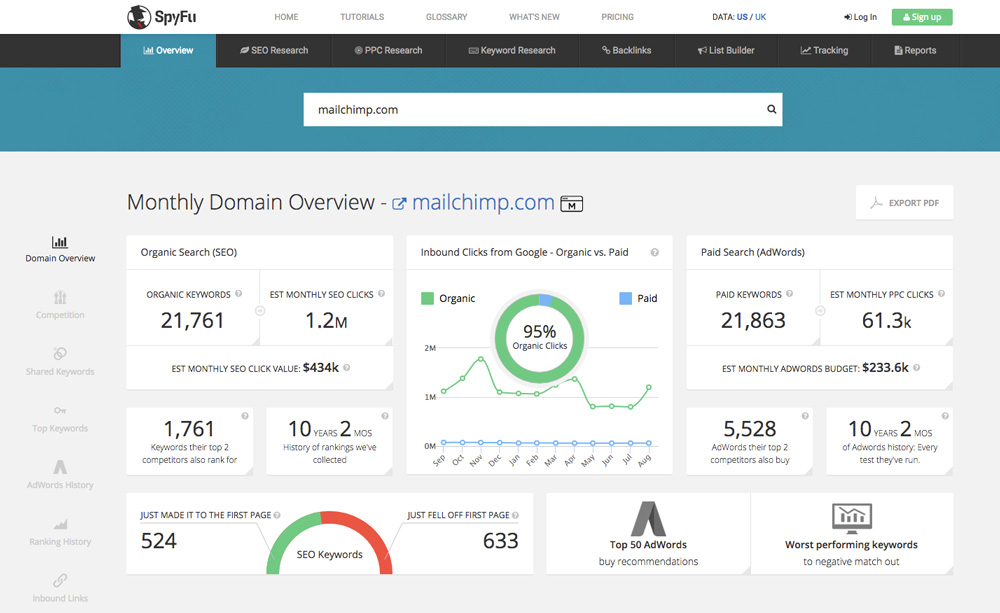This screenshot has width=1000, height=613.
Task: Open Worst performing keywords to negative match
Action: (851, 533)
